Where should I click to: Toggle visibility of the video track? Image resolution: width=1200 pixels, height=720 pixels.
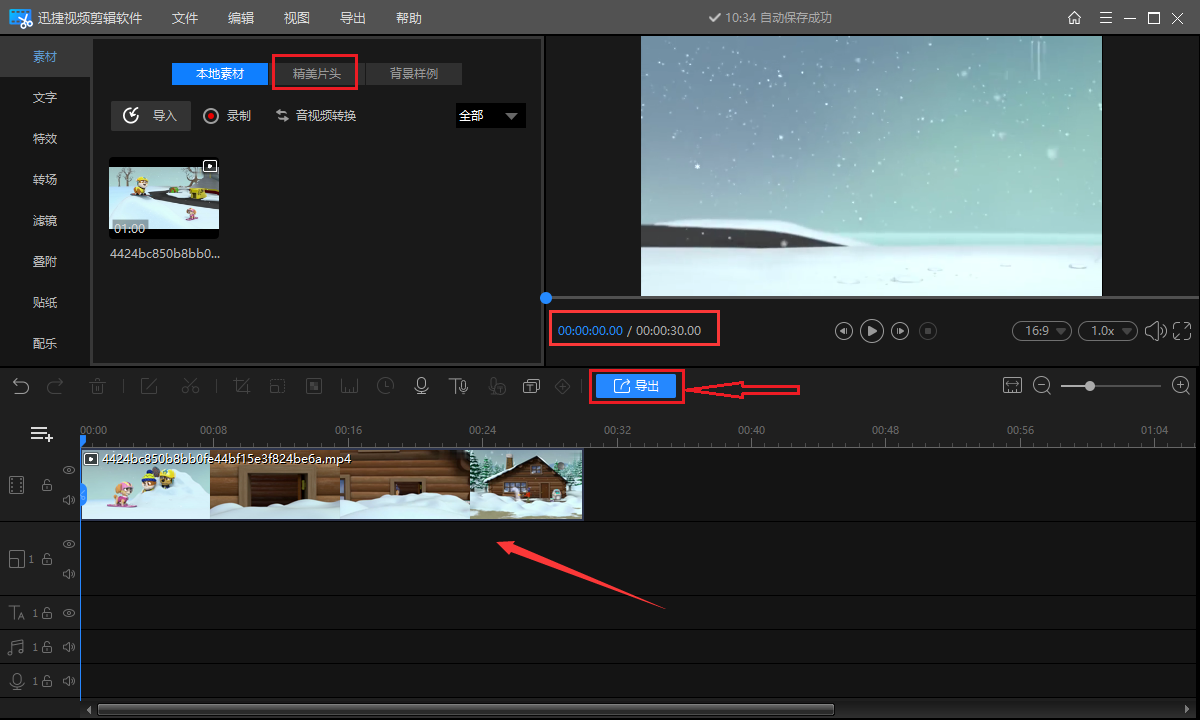pos(69,470)
